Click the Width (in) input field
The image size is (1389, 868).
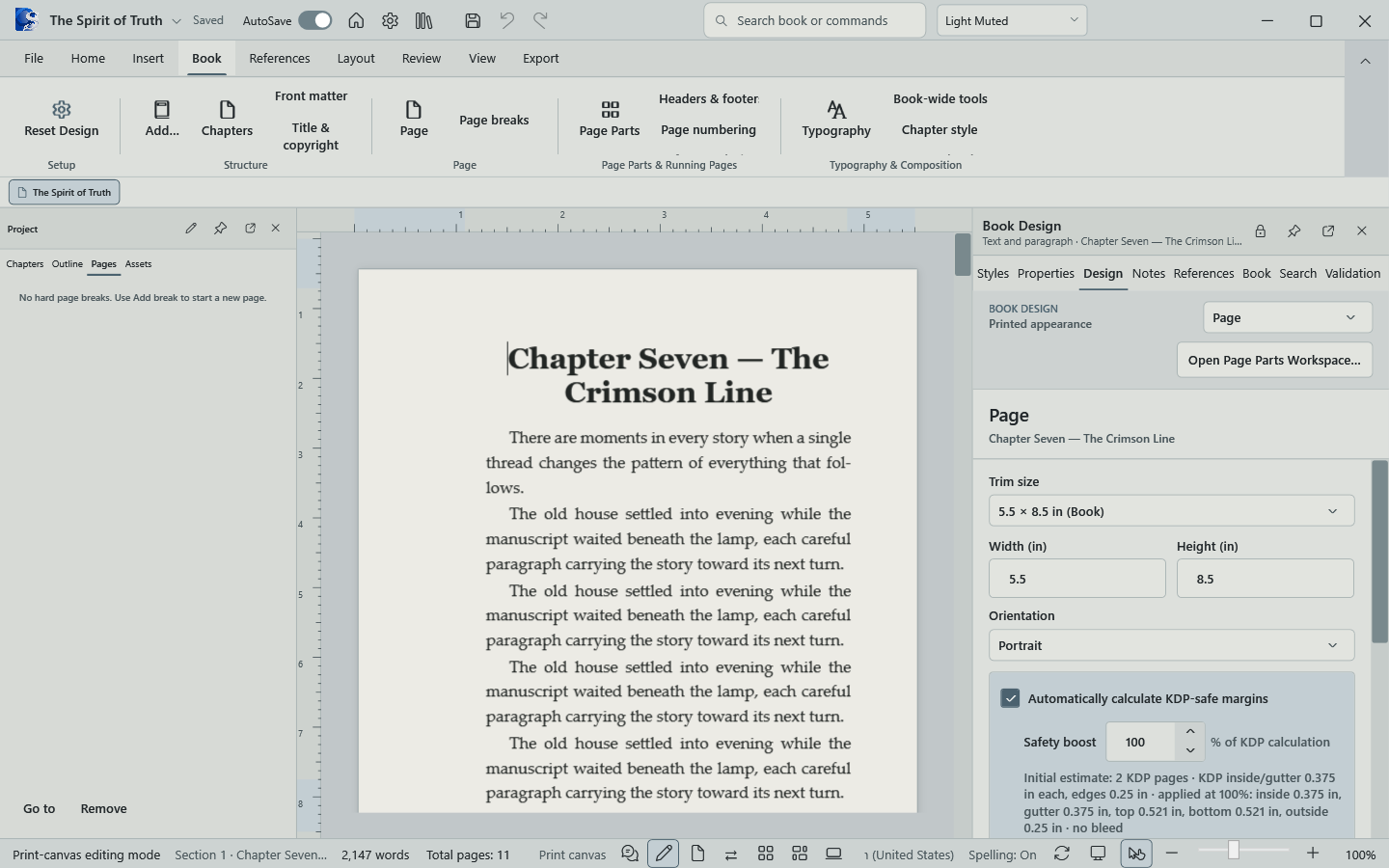pyautogui.click(x=1076, y=579)
